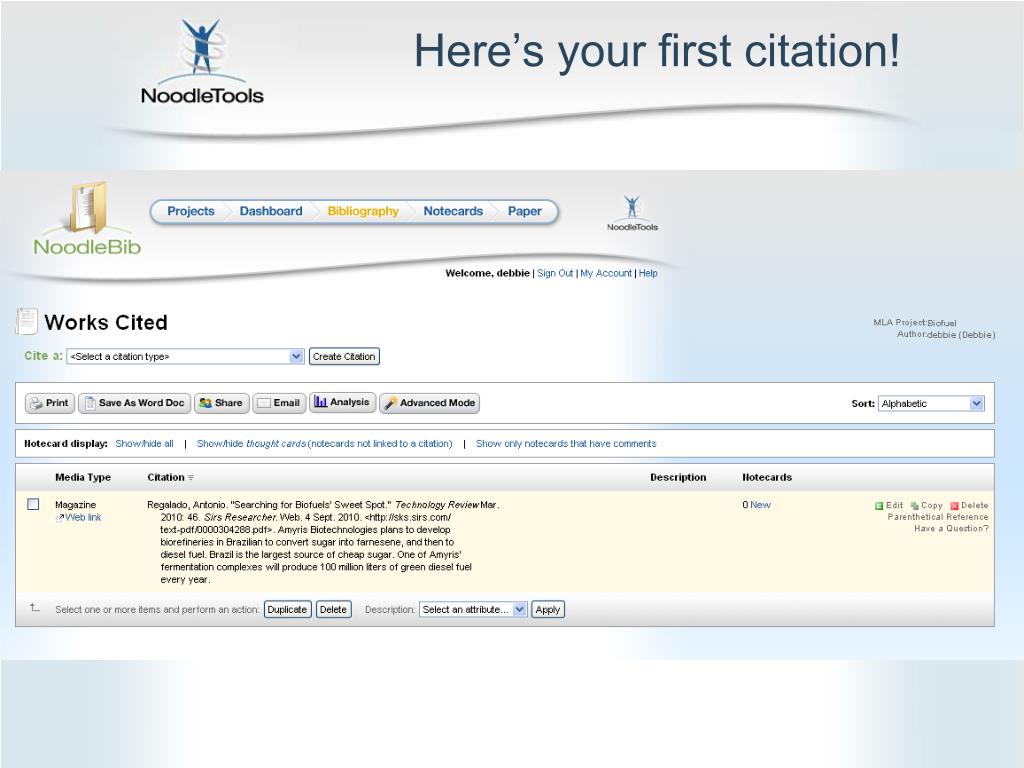The image size is (1024, 768).
Task: Click the Works Cited page icon
Action: pos(27,321)
